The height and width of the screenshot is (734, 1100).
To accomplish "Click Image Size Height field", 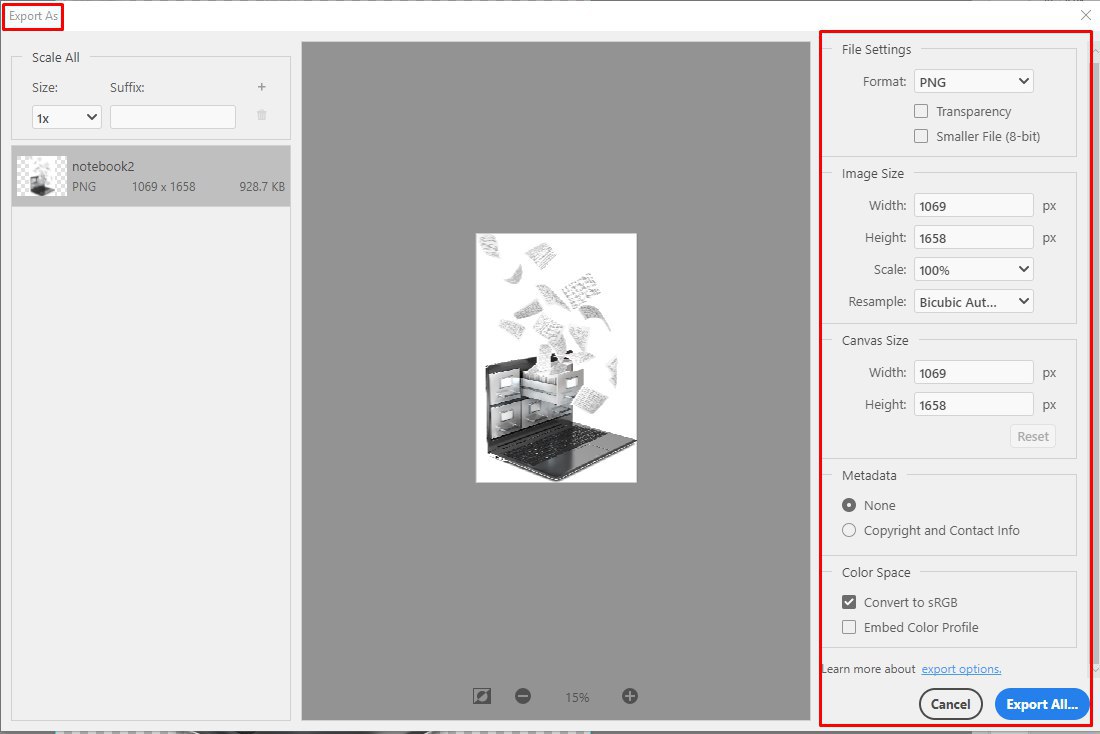I will pos(974,238).
